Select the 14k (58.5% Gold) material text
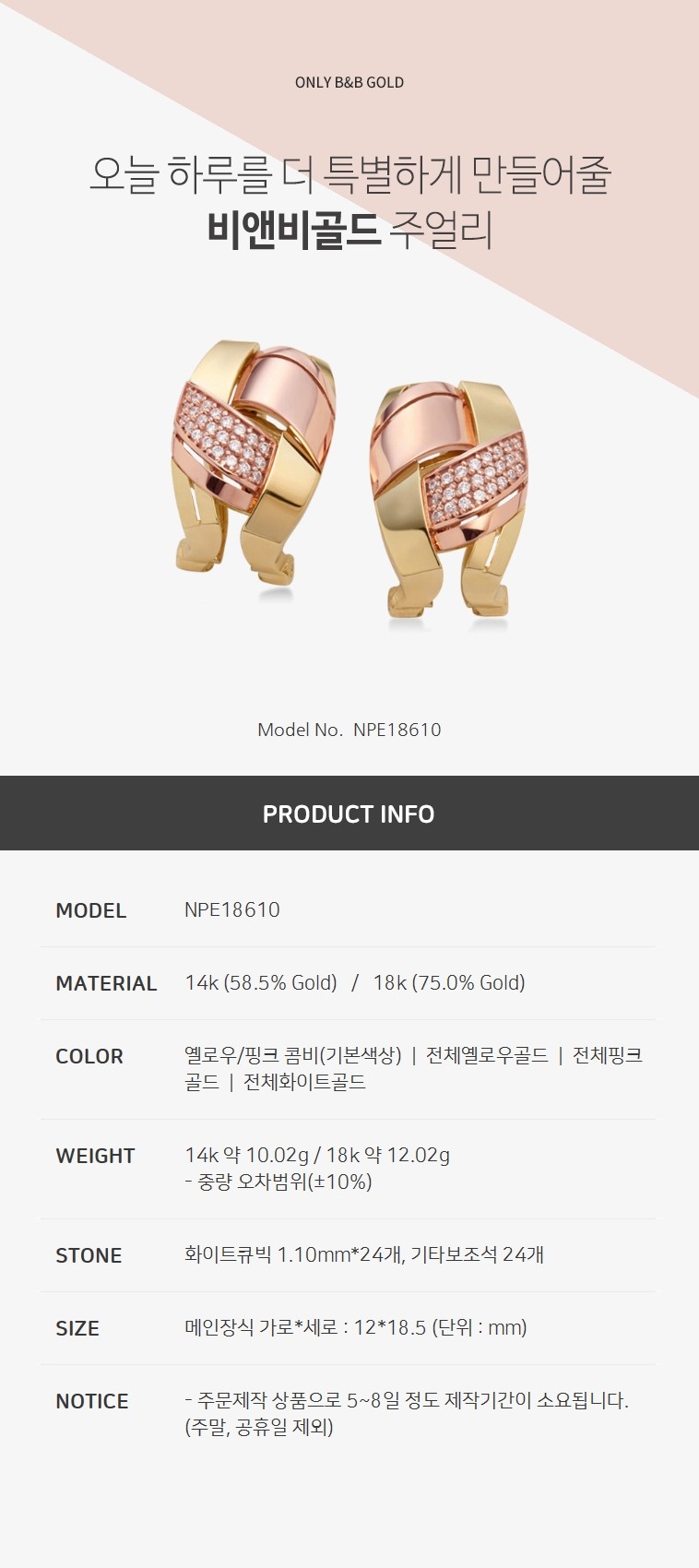 click(x=261, y=983)
